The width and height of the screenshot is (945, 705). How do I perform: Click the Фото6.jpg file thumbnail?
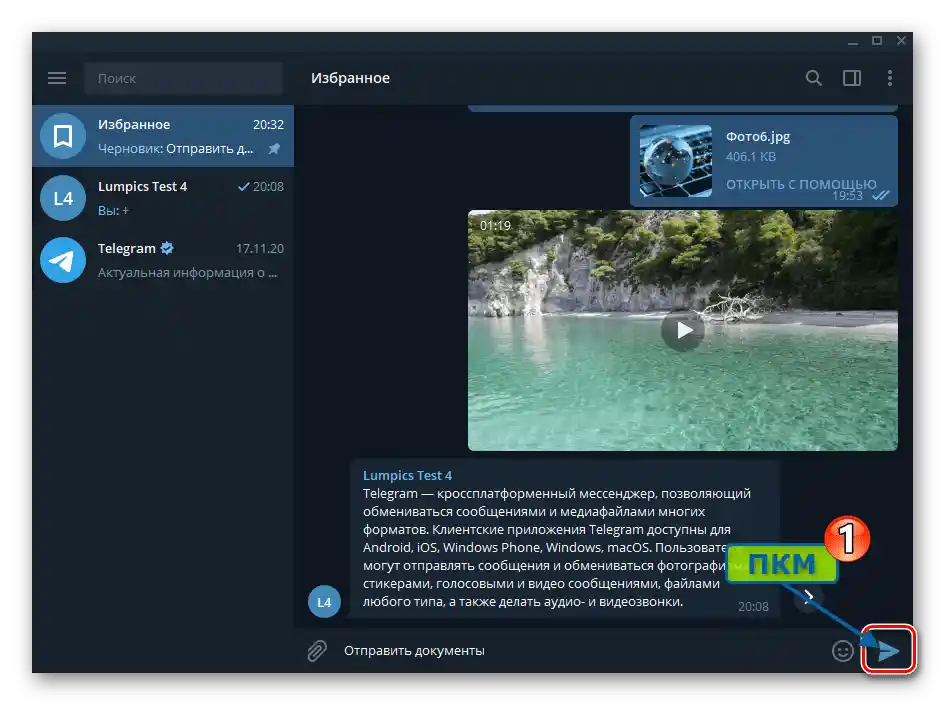675,160
